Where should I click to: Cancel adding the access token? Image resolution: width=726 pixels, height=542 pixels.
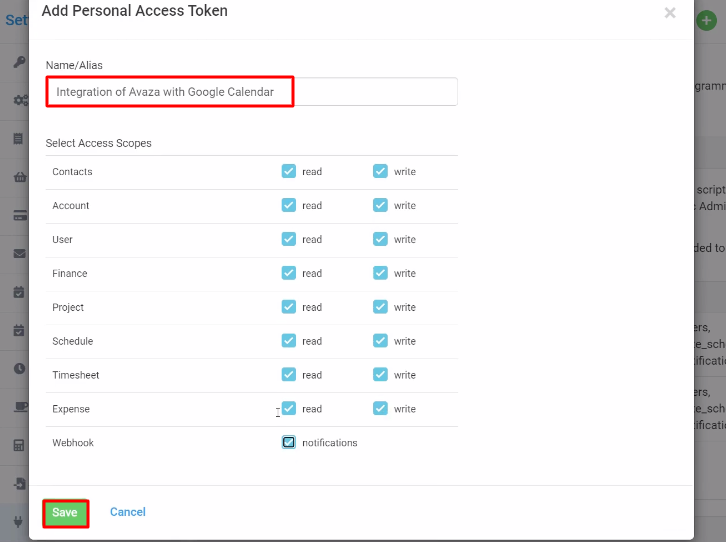point(128,512)
